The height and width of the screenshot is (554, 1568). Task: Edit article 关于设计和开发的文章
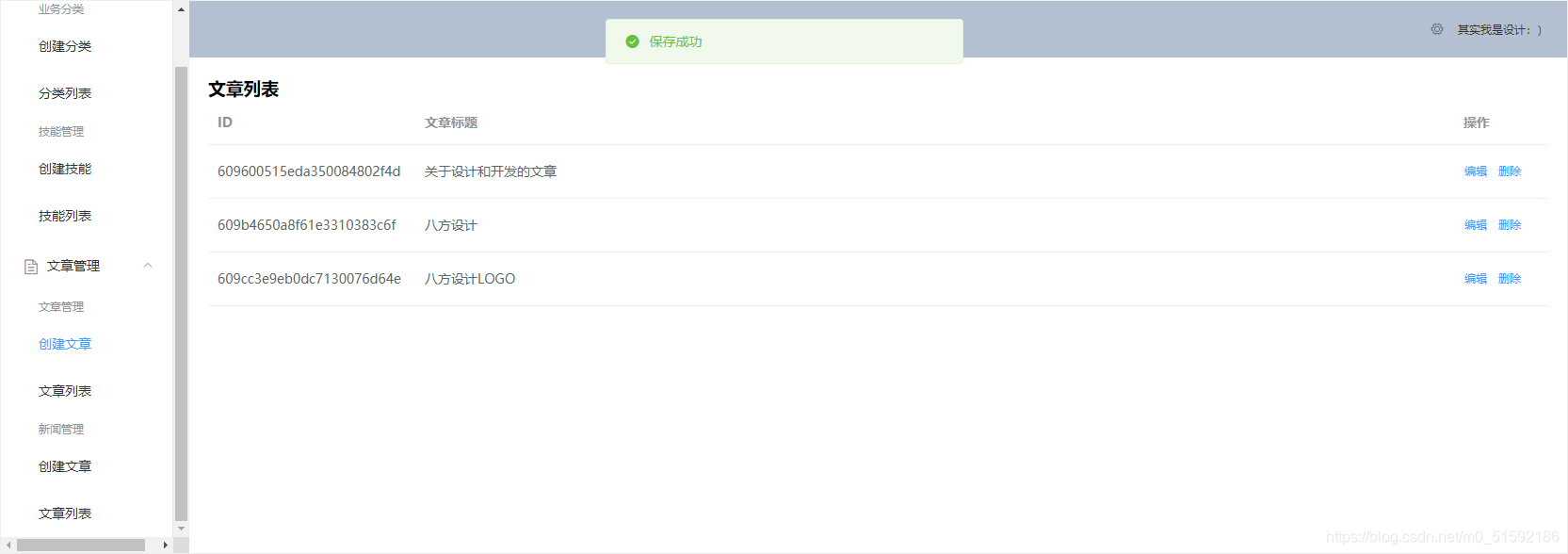(1476, 171)
